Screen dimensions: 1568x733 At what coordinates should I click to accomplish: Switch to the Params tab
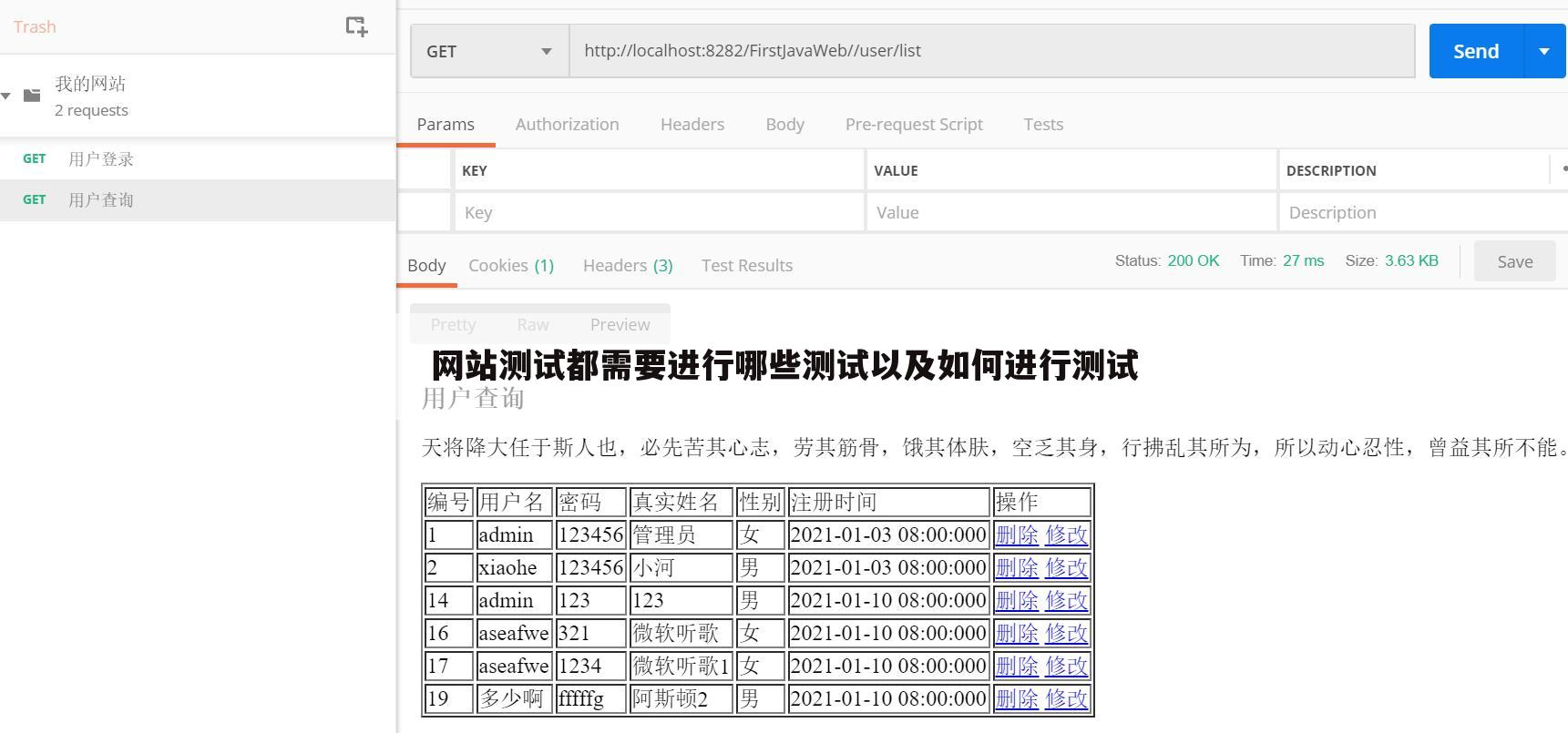[446, 124]
